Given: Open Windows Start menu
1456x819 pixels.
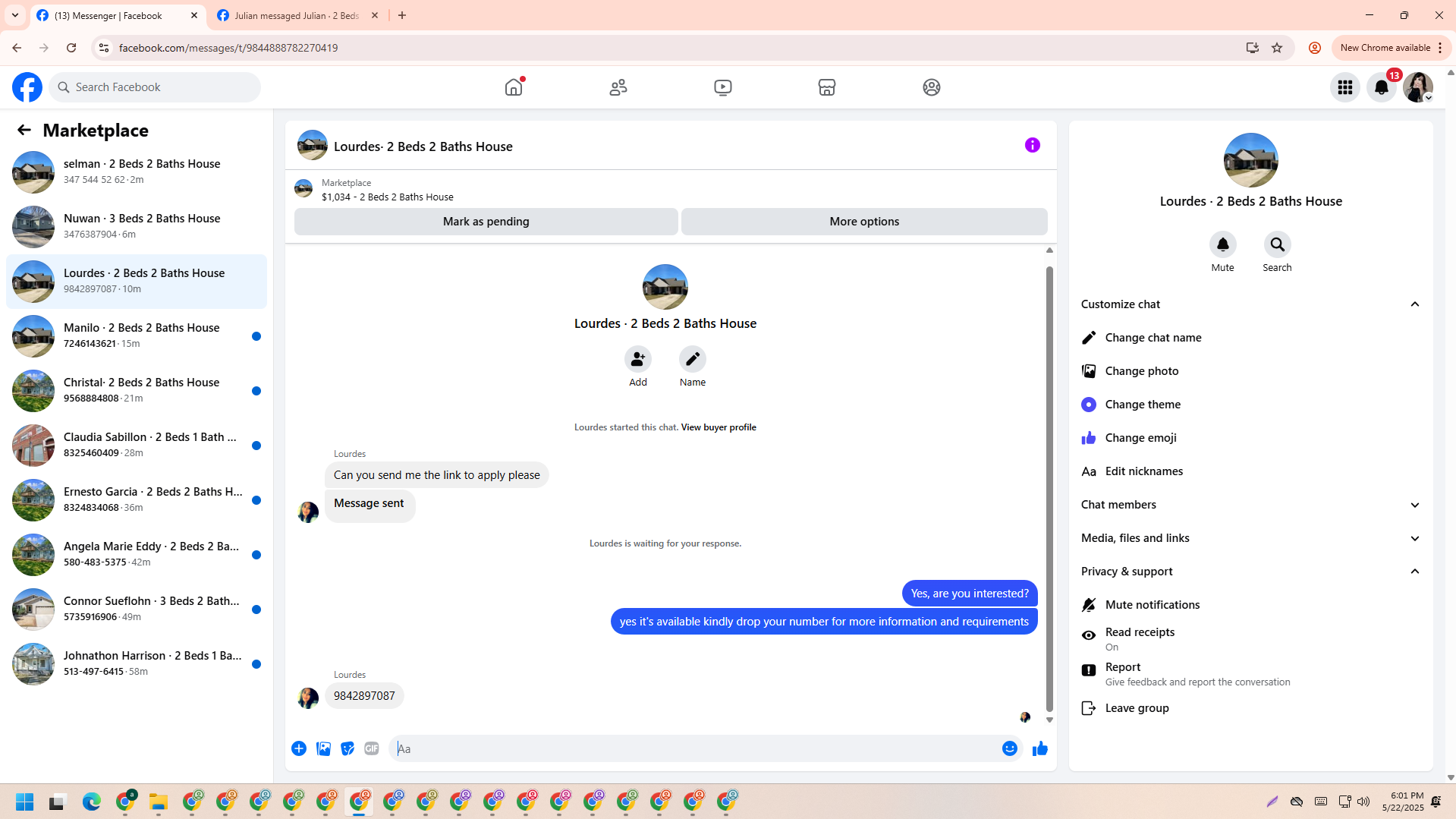Looking at the screenshot, I should 25,802.
